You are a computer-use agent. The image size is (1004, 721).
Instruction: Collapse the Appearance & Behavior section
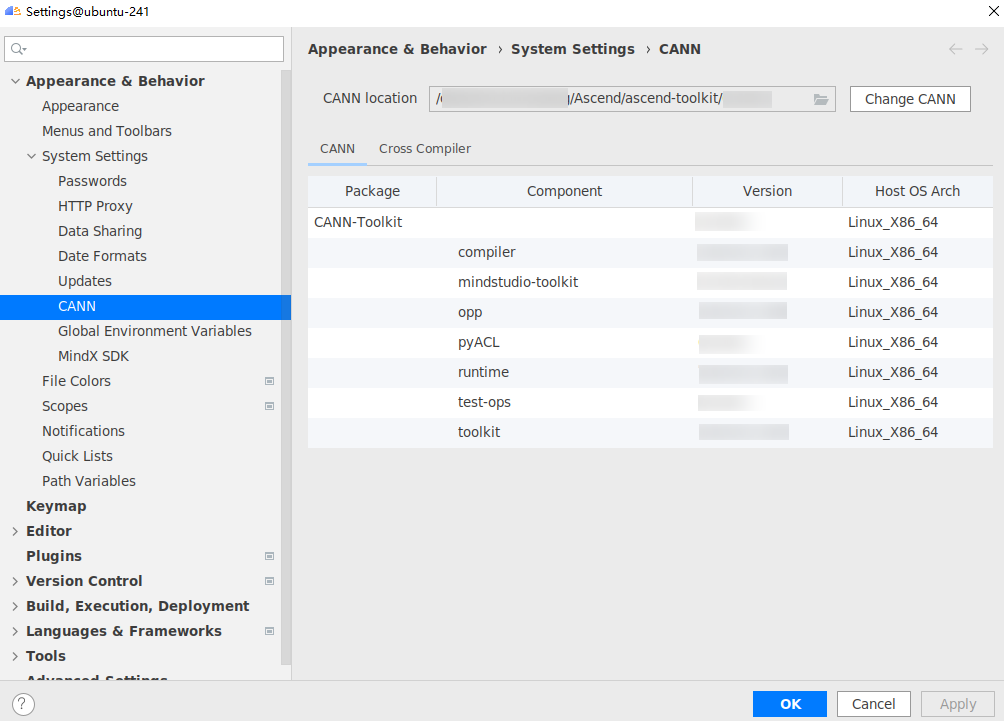(x=15, y=81)
